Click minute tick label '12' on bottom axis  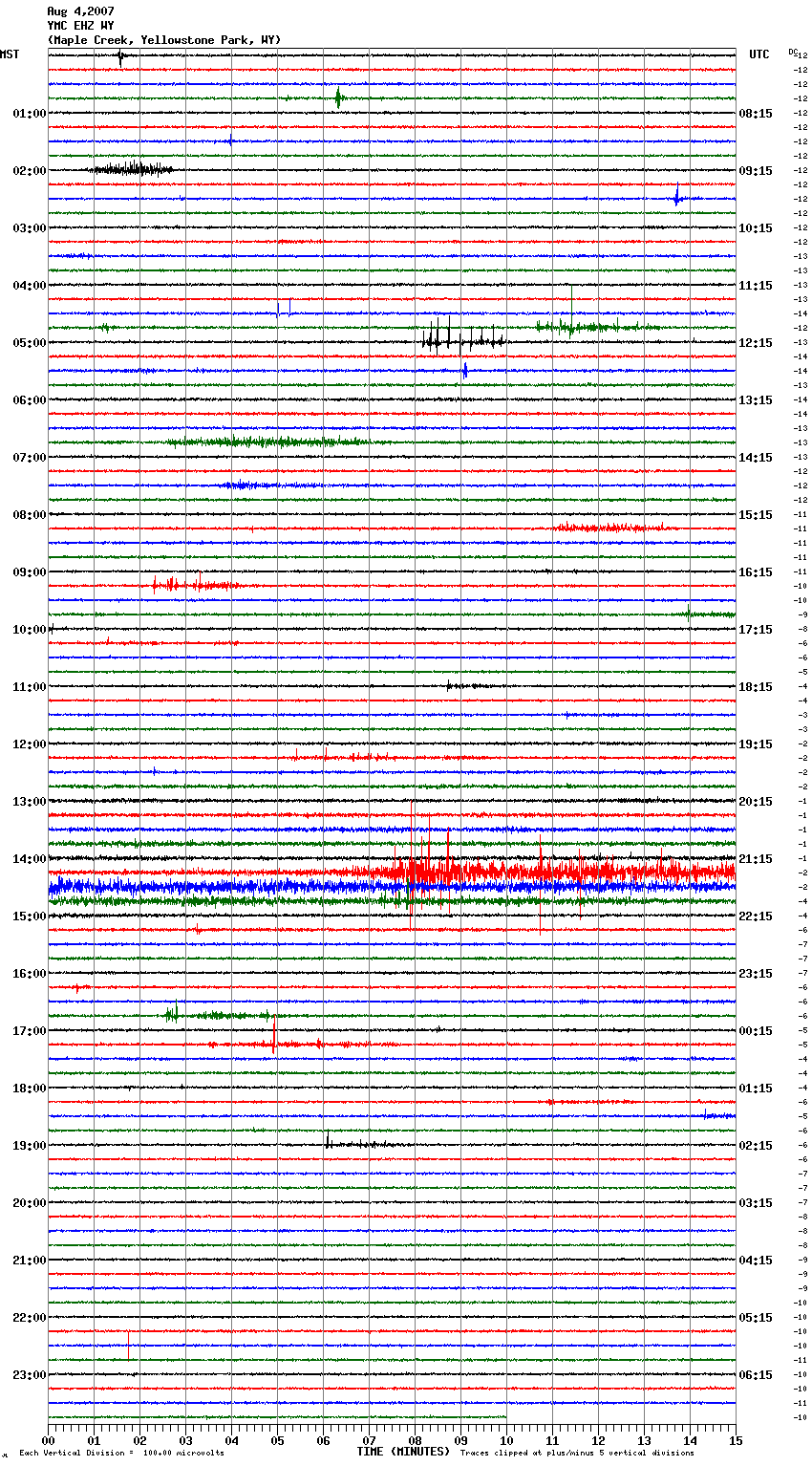tap(598, 1440)
